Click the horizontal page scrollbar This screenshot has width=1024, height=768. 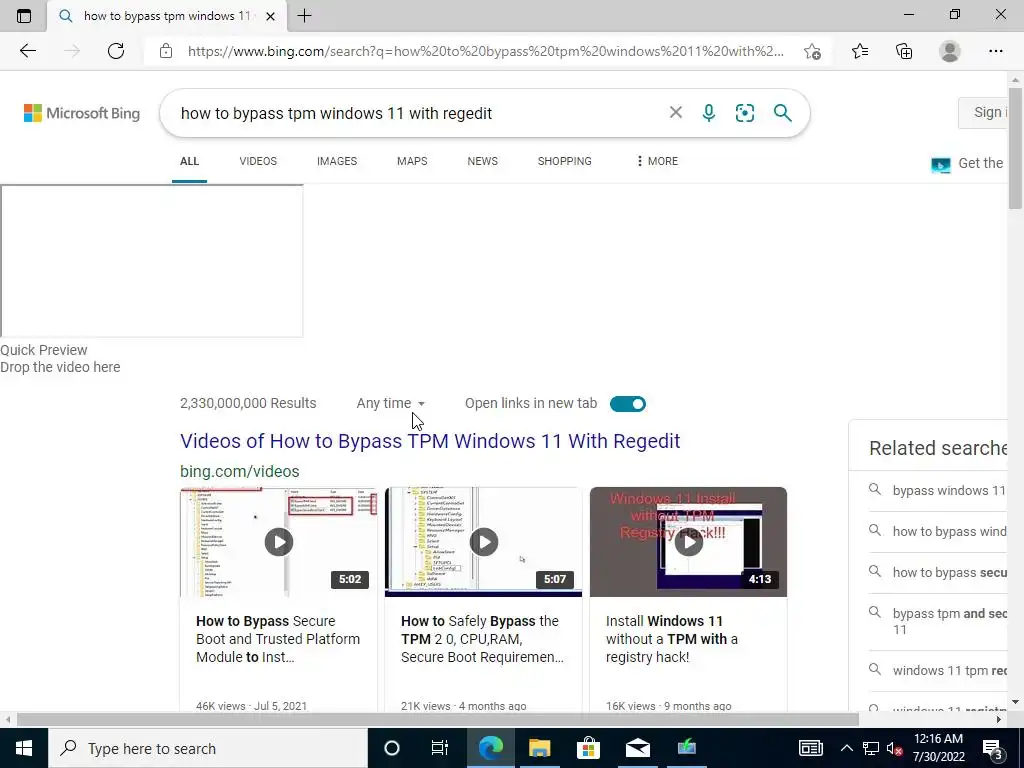438,720
